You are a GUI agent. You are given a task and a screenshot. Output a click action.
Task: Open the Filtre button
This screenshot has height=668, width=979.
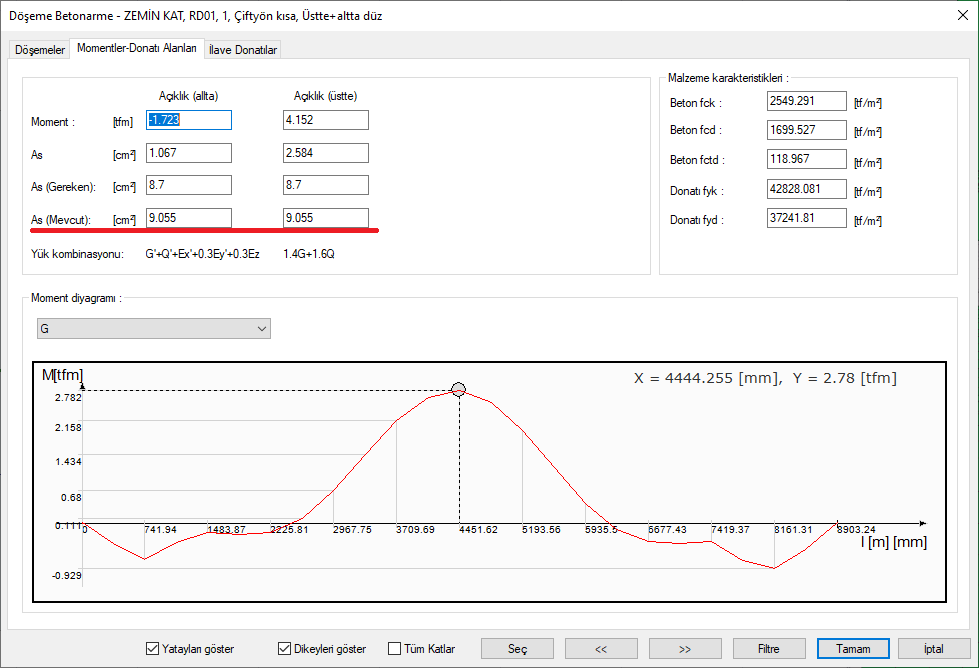(769, 649)
